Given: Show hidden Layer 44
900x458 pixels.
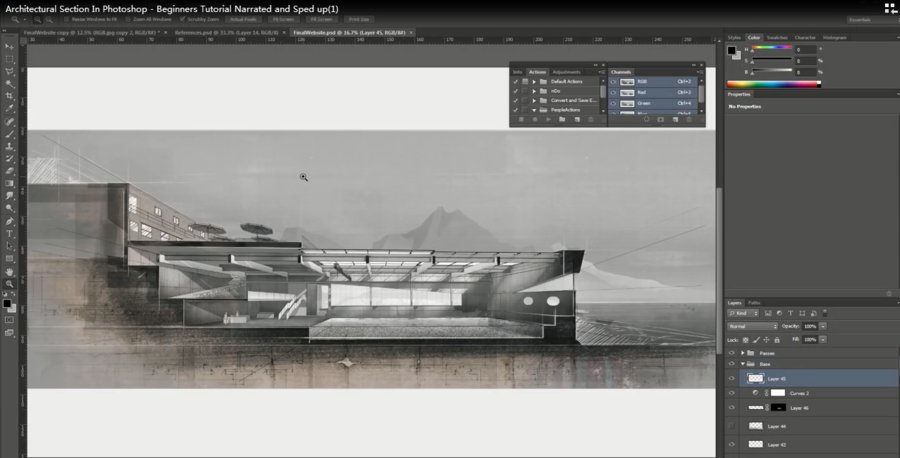Looking at the screenshot, I should [731, 426].
